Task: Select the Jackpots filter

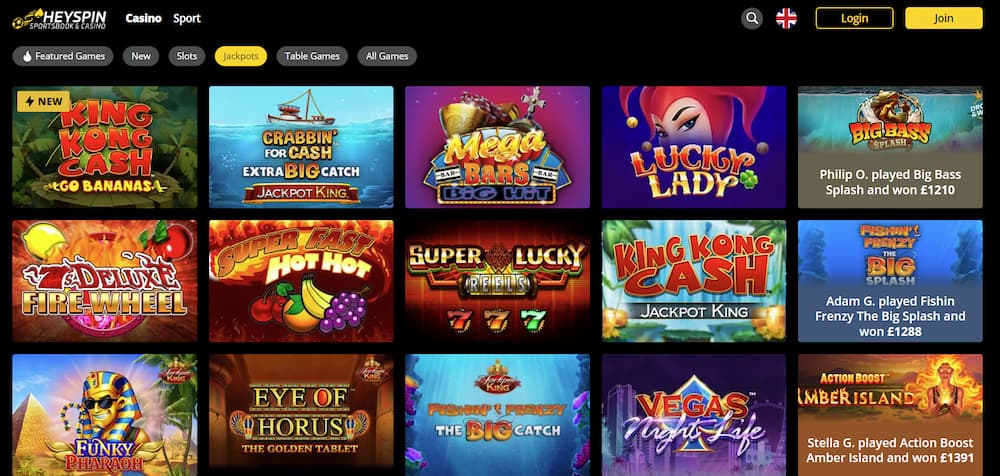Action: click(241, 56)
